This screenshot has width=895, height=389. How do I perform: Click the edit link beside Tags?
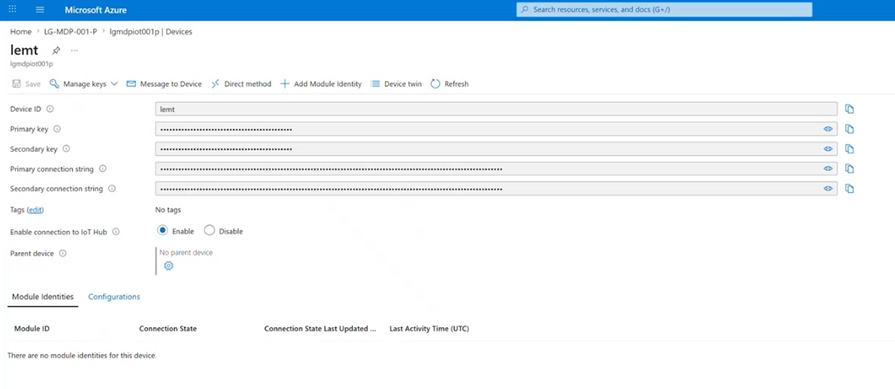[x=35, y=210]
